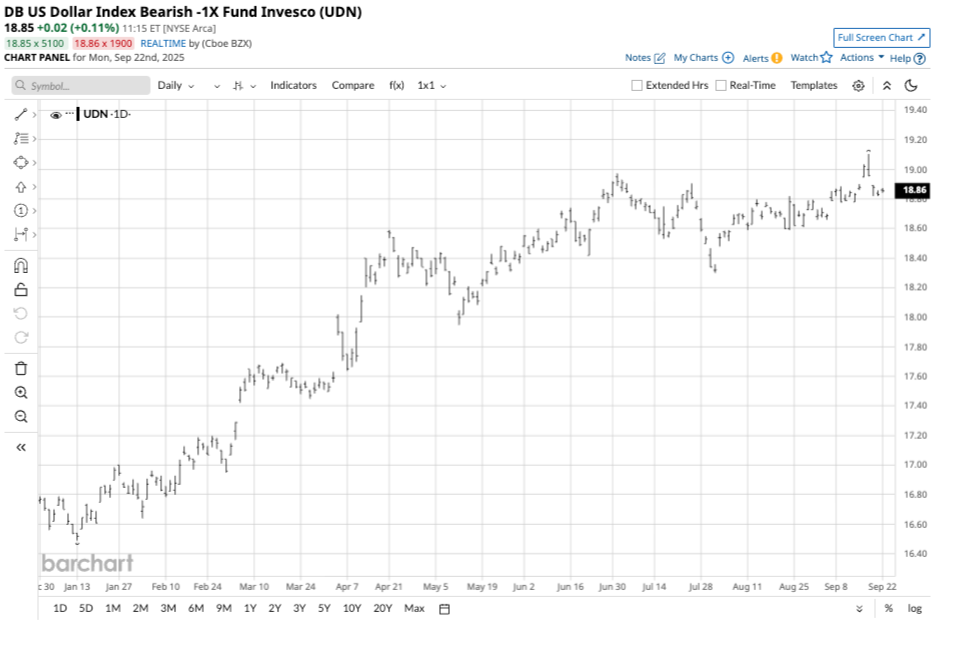Image resolution: width=955 pixels, height=662 pixels.
Task: Expand shapes tool submenu arrow
Action: coord(35,163)
